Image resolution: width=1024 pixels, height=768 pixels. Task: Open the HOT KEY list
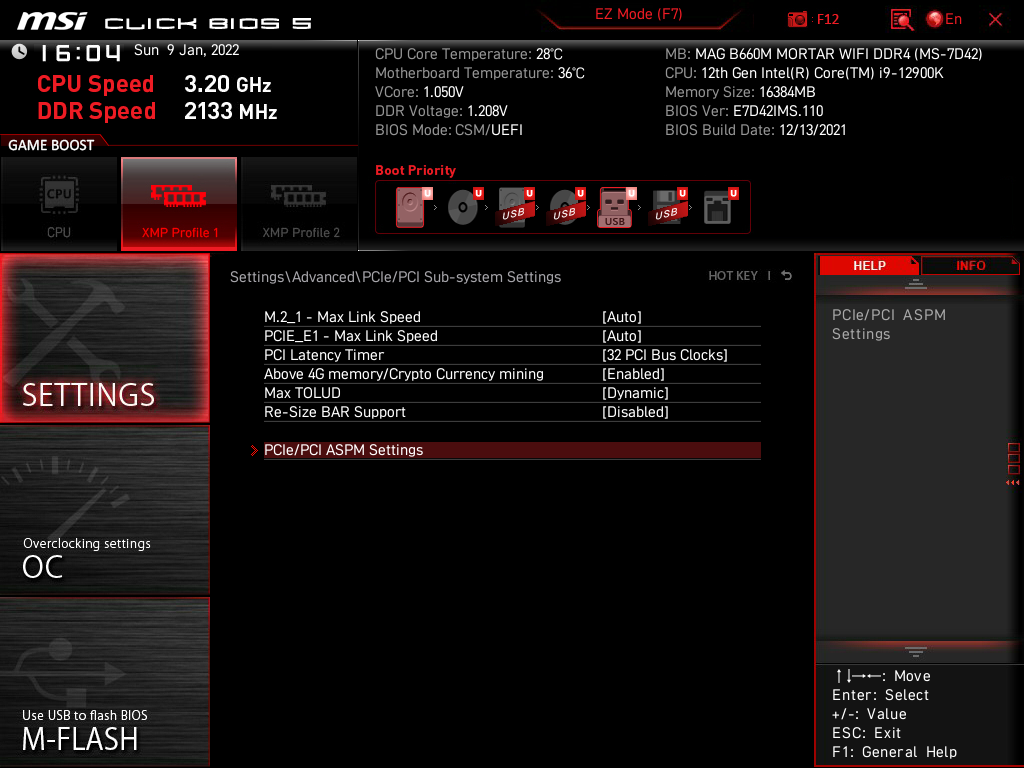click(x=733, y=276)
